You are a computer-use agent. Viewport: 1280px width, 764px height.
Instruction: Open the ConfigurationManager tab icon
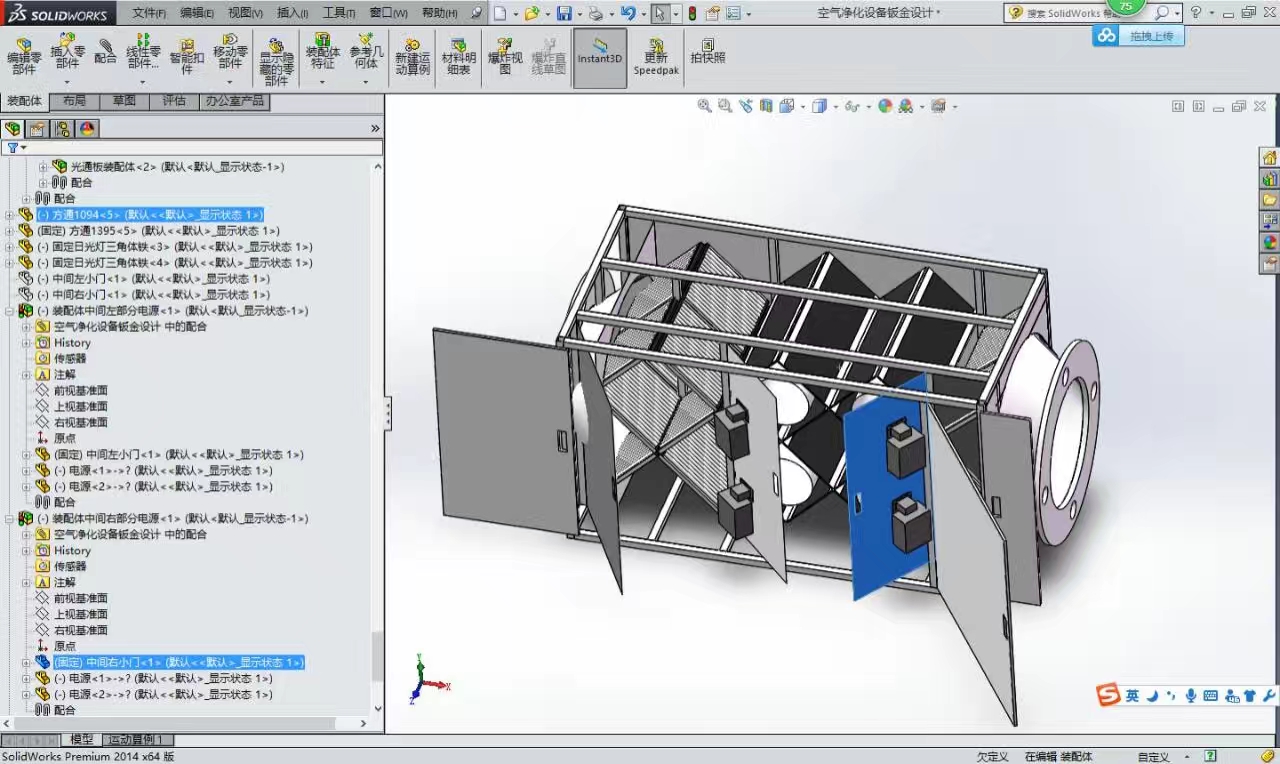click(63, 128)
